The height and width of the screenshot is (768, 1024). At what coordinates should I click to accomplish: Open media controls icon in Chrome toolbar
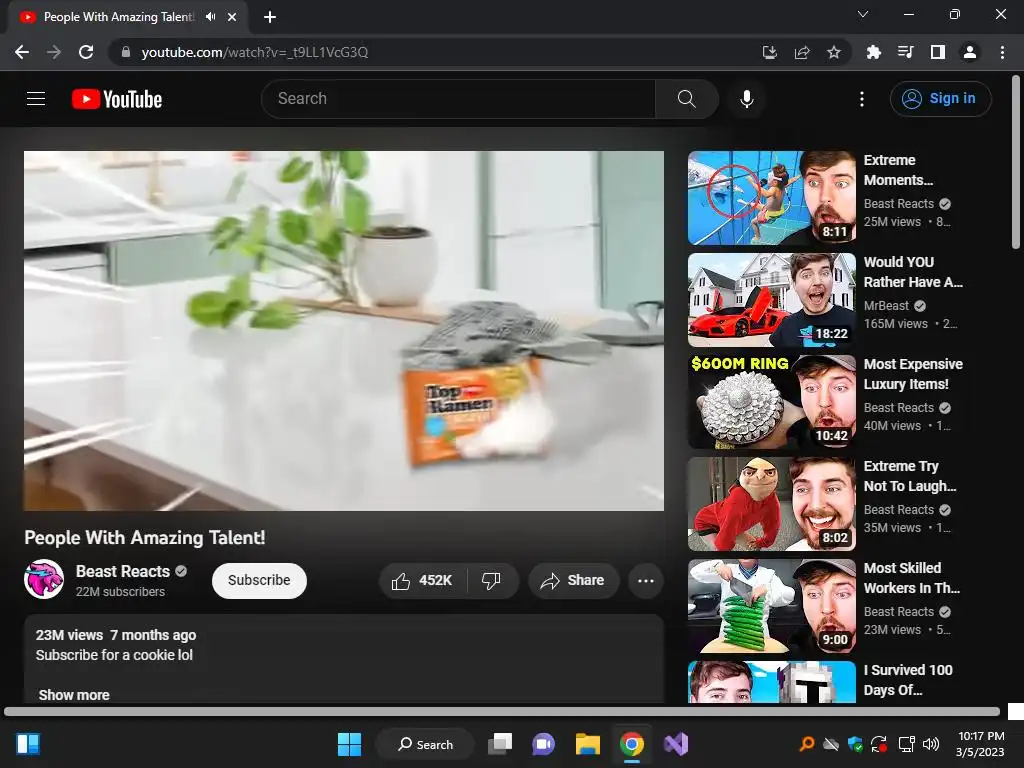click(x=906, y=52)
